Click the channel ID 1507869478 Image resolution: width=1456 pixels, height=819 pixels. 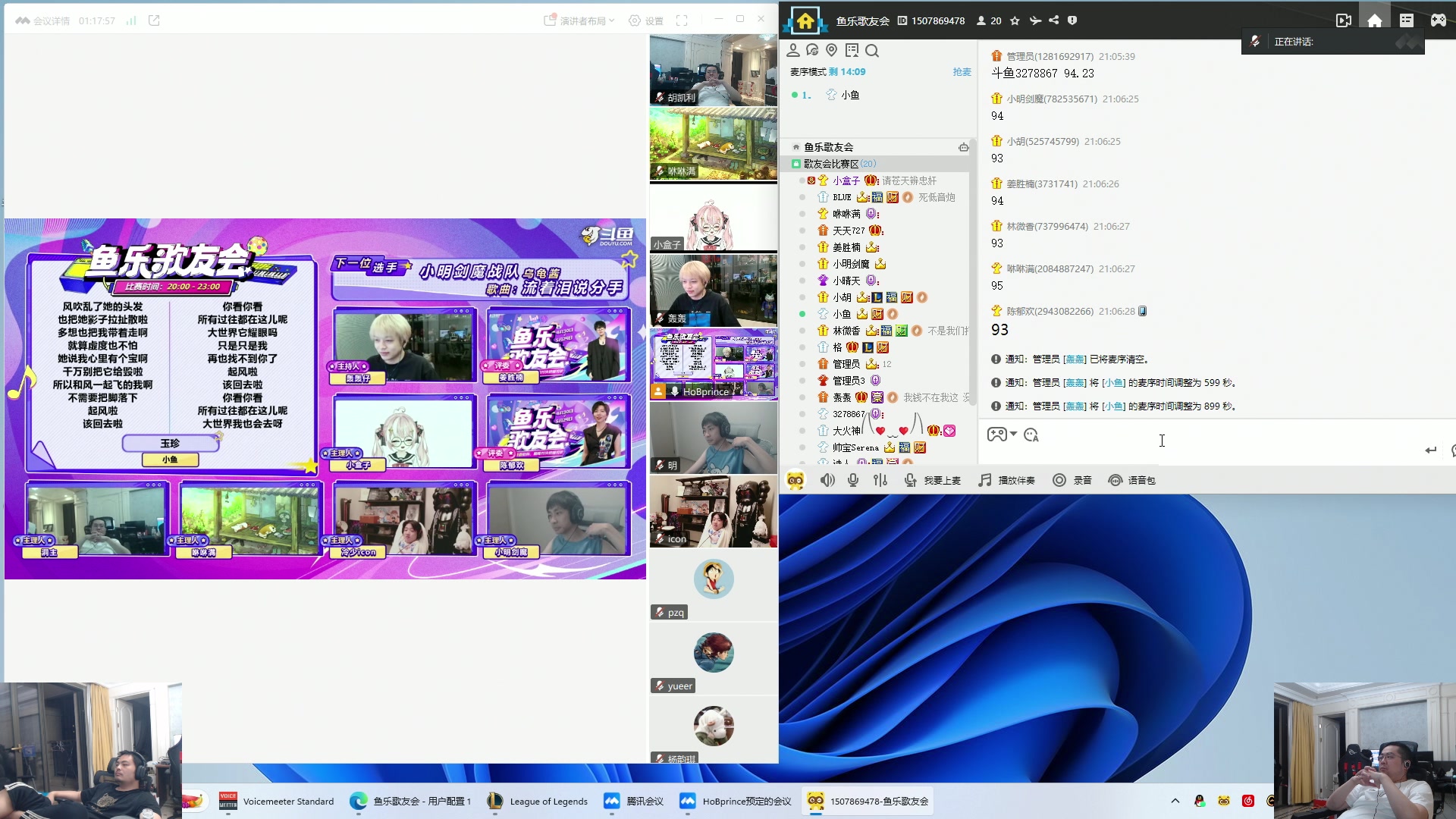coord(938,20)
